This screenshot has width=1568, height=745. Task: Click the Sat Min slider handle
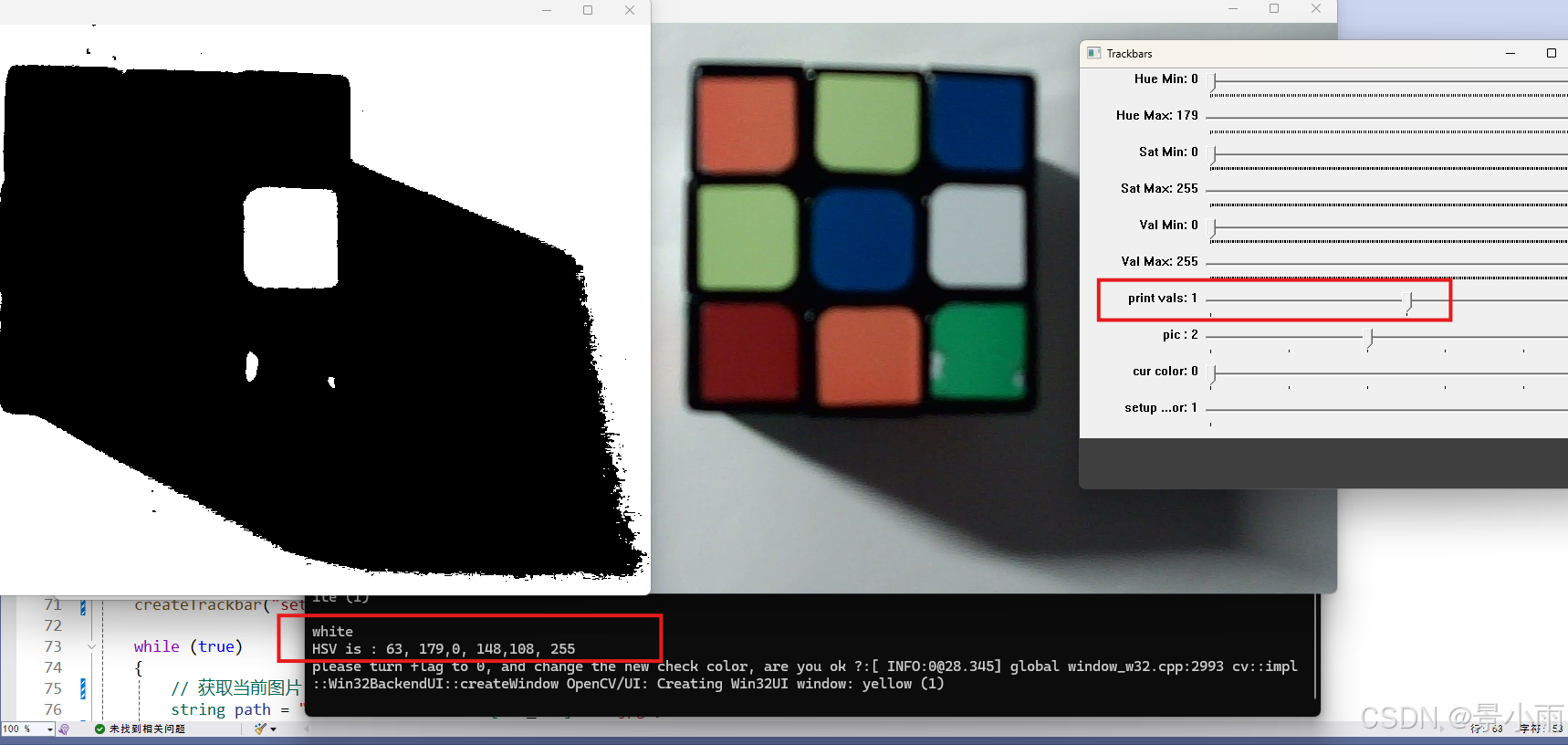click(1213, 155)
